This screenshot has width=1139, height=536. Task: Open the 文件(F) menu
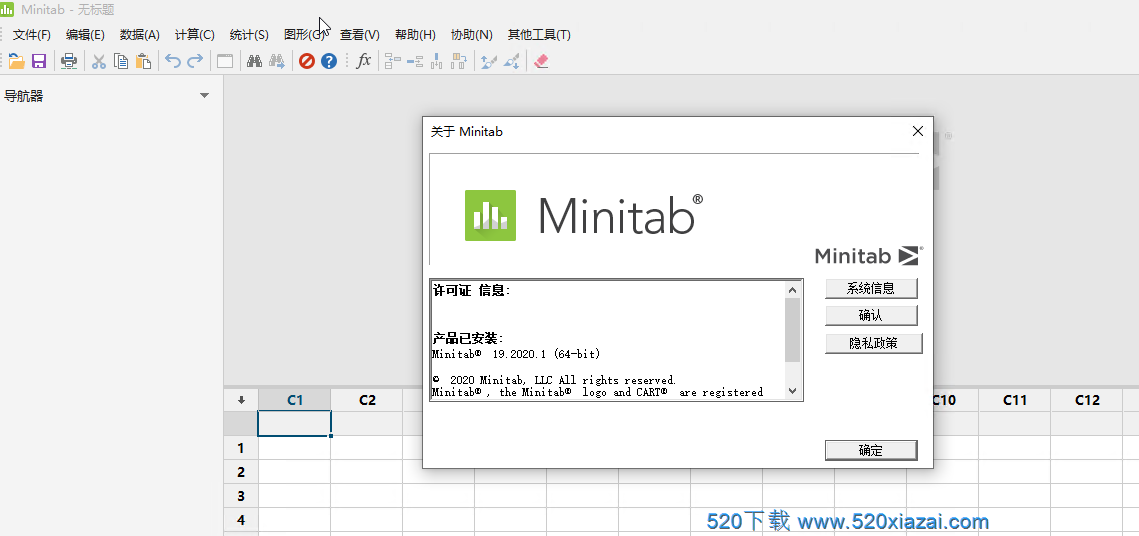pos(32,34)
